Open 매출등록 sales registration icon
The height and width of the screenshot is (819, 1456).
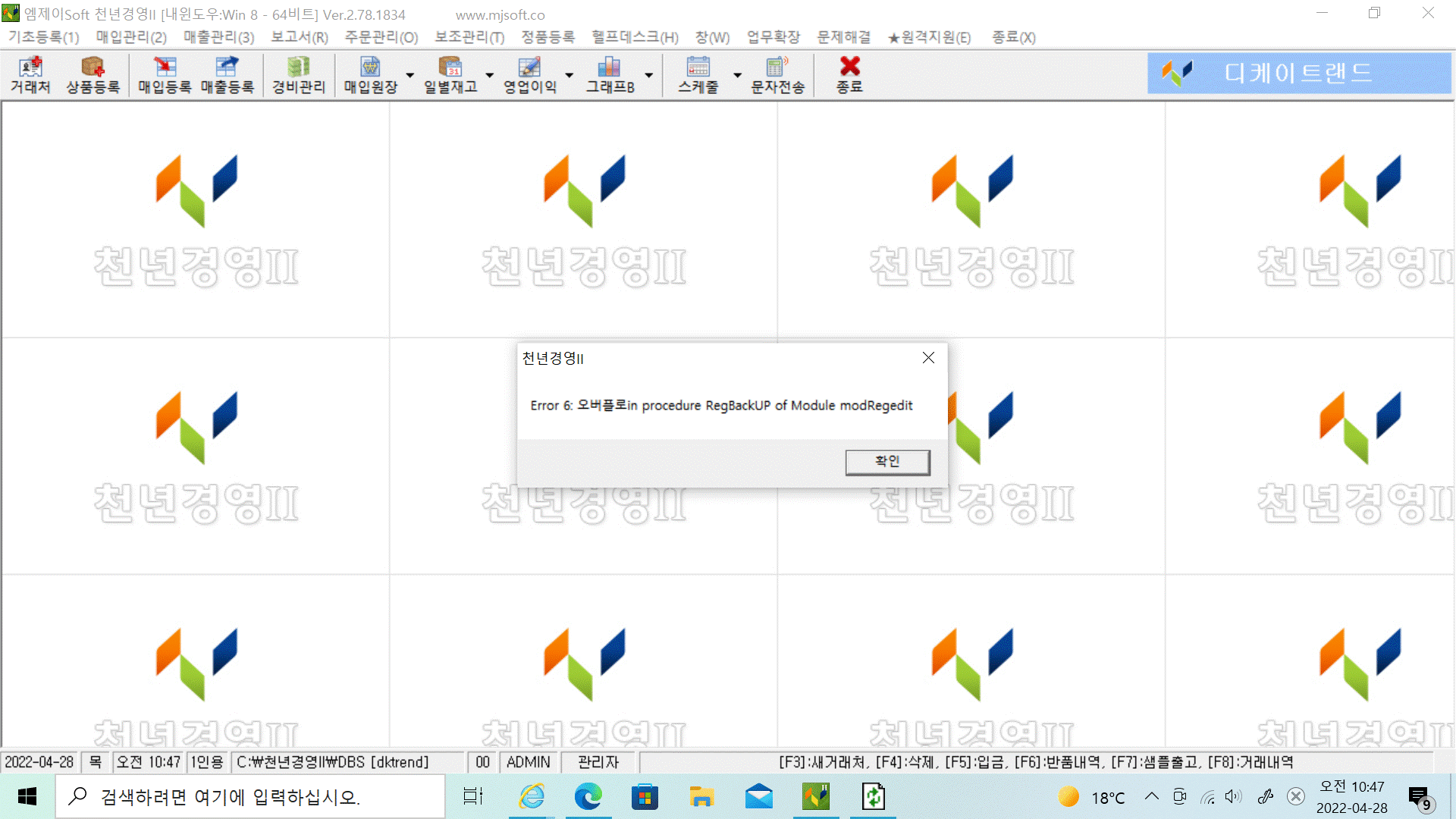[227, 75]
